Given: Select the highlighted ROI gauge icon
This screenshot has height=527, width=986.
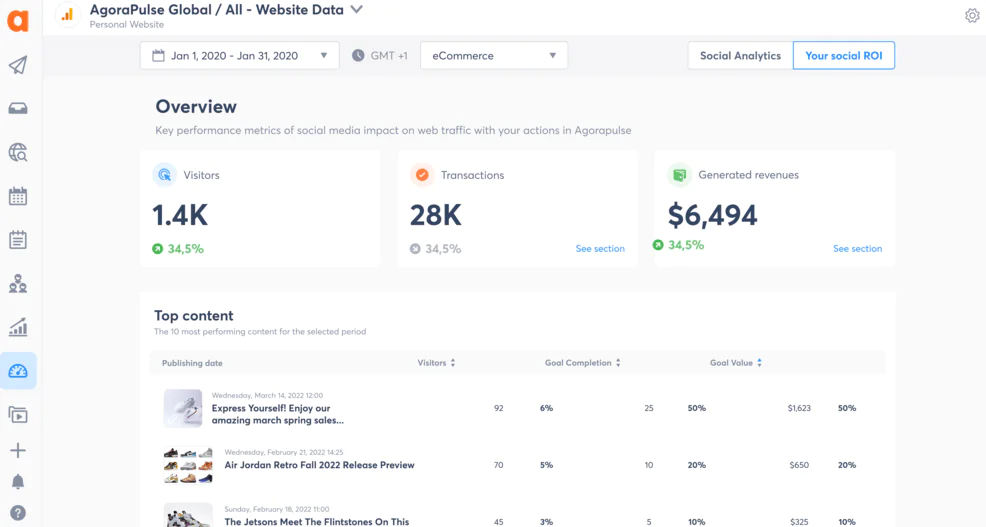Looking at the screenshot, I should point(18,371).
